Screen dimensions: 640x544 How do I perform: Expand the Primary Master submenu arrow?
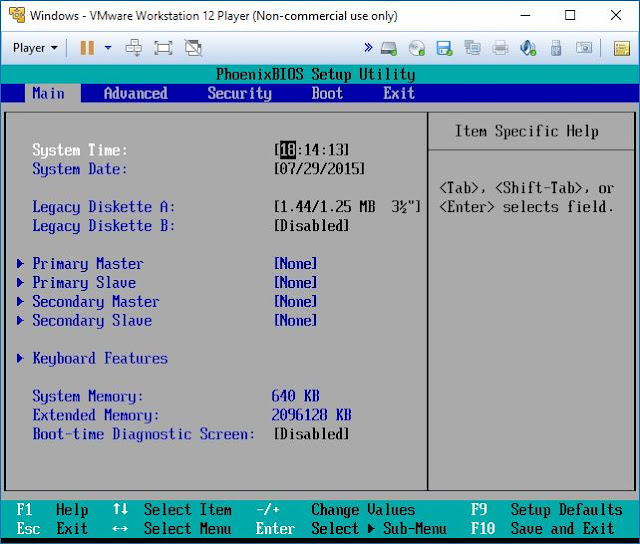(x=20, y=263)
